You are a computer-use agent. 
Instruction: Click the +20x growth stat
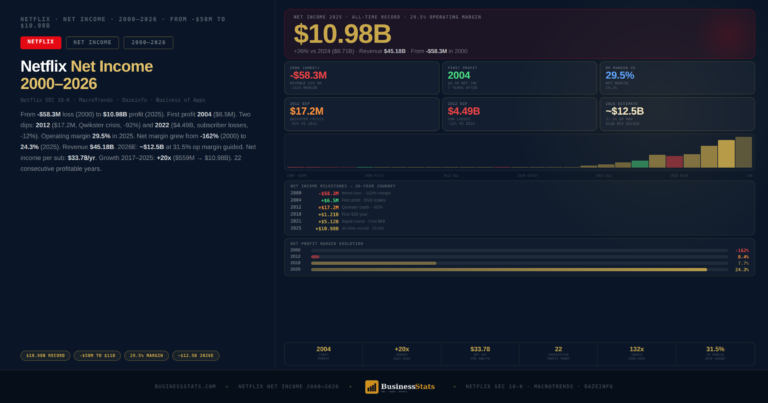(x=402, y=354)
